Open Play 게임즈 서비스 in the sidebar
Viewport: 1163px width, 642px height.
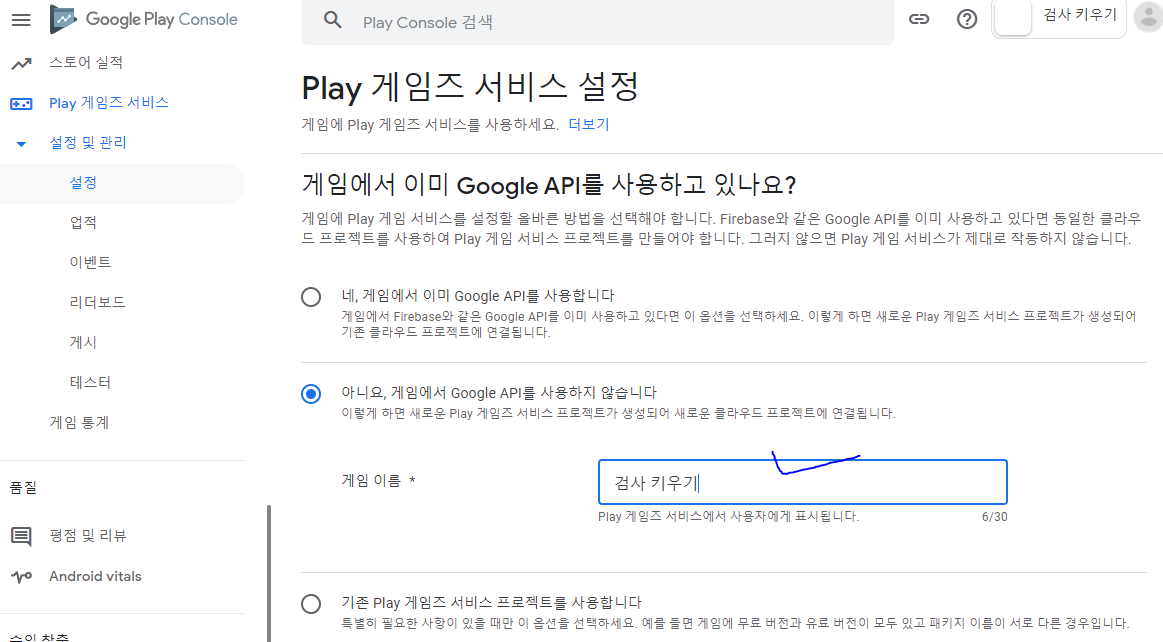[109, 102]
